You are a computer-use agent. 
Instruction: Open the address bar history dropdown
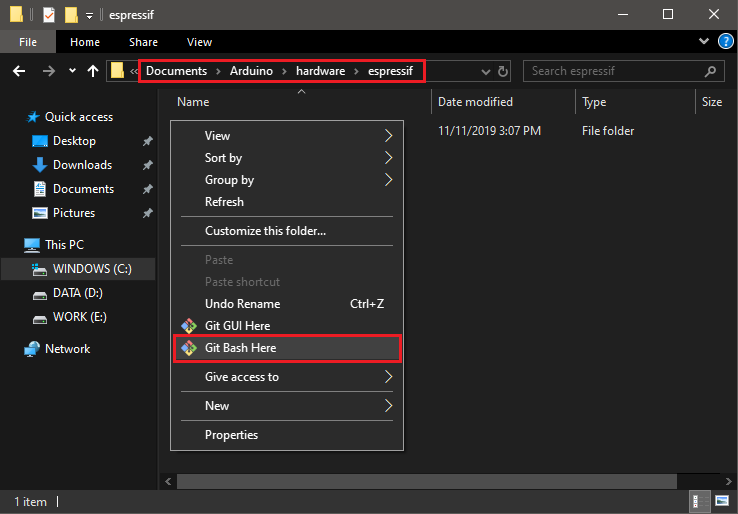pyautogui.click(x=486, y=72)
